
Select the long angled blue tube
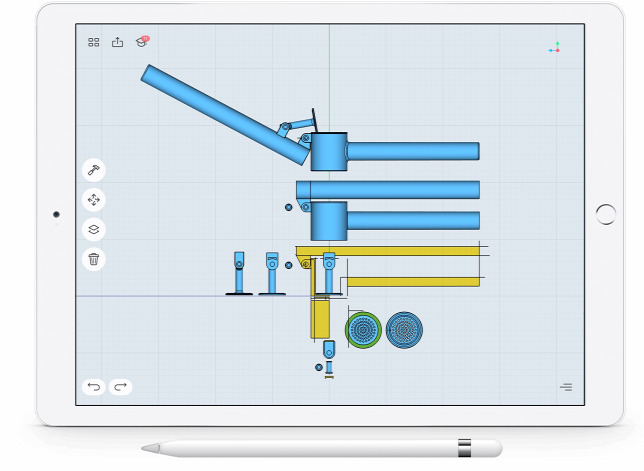tap(225, 115)
